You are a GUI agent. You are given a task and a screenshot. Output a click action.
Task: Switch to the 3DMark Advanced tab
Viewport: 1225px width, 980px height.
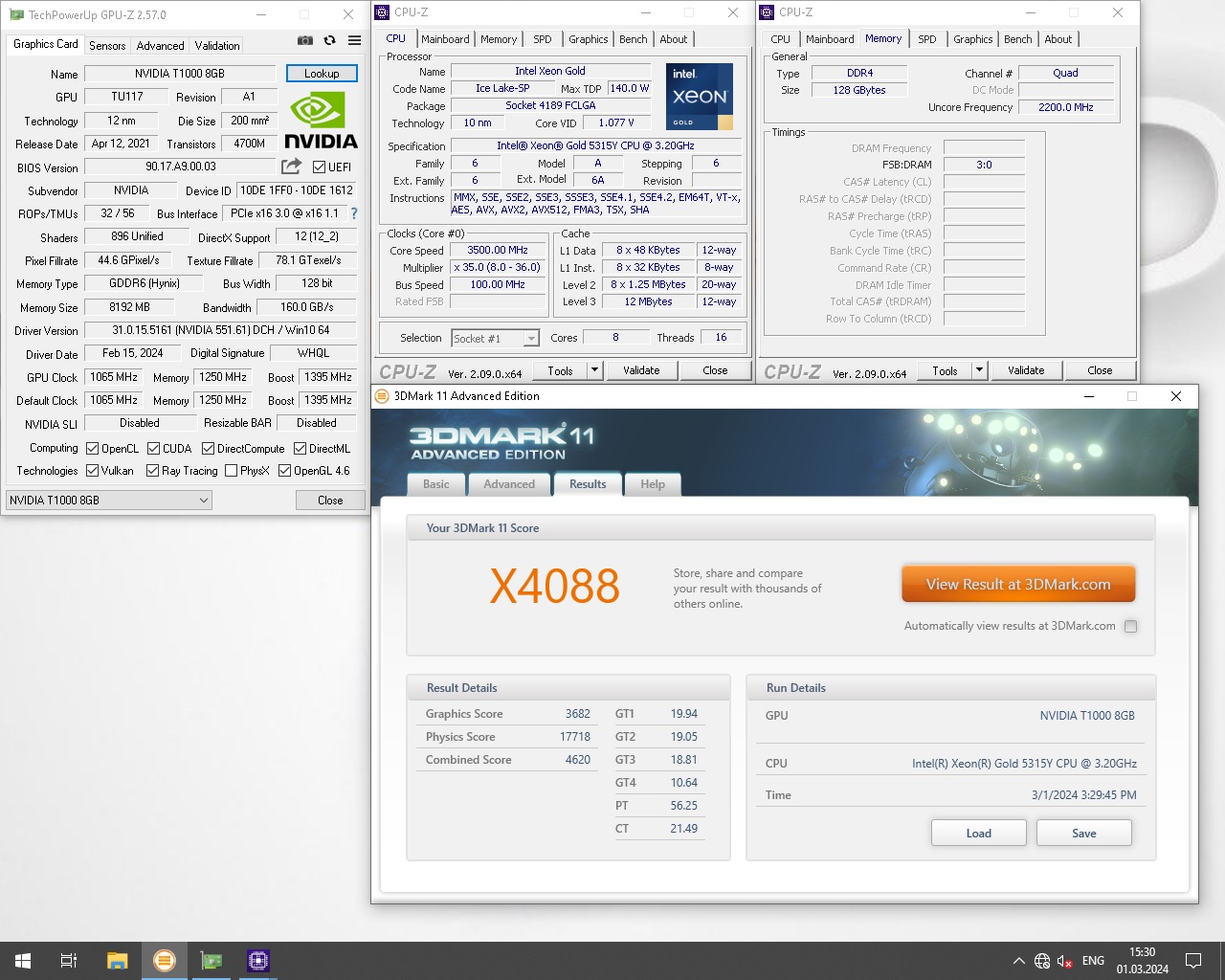(509, 484)
